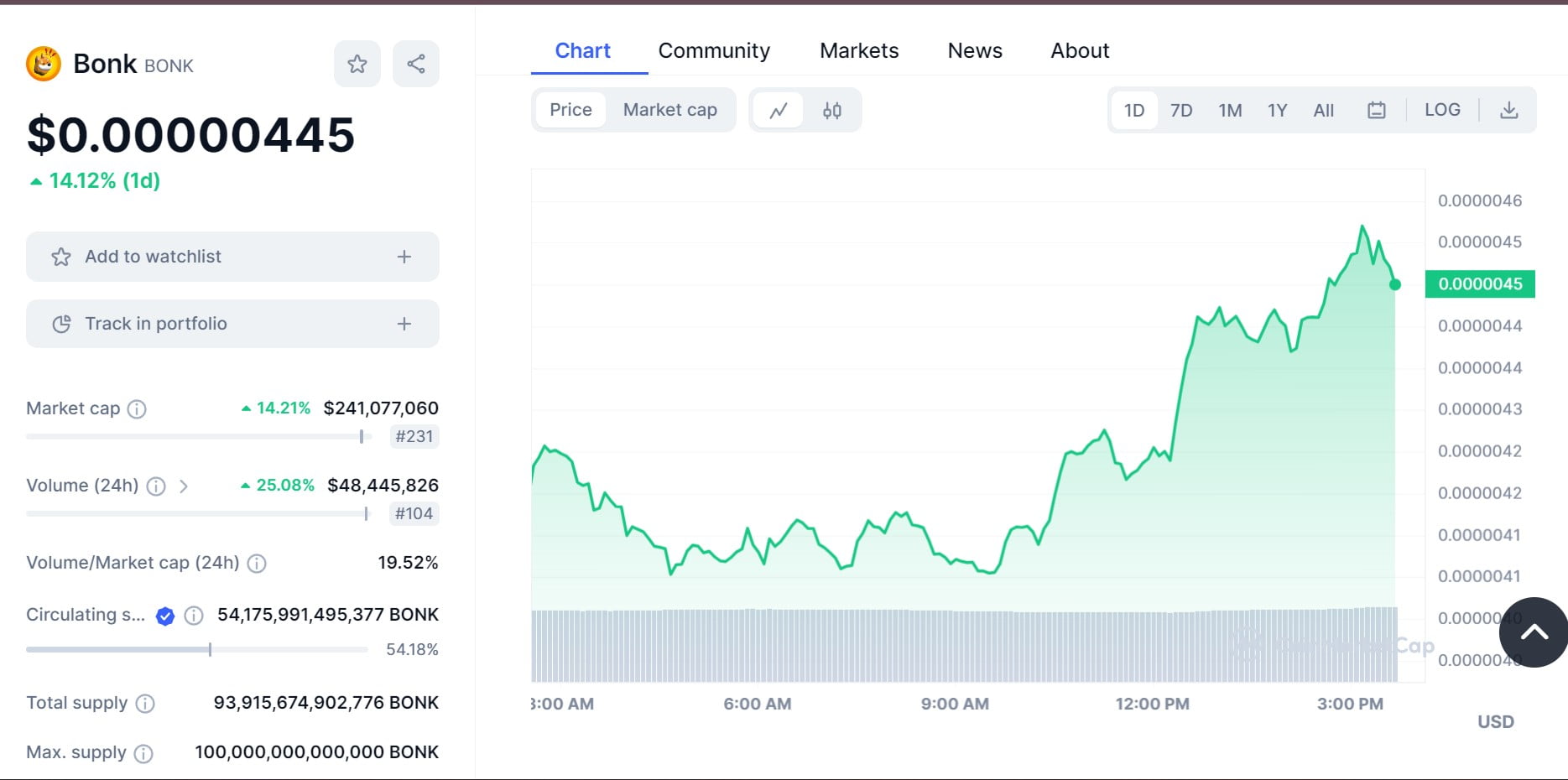Click circulating supply 54,175,991,495,377 BONK
This screenshot has height=780, width=1568.
[x=327, y=615]
